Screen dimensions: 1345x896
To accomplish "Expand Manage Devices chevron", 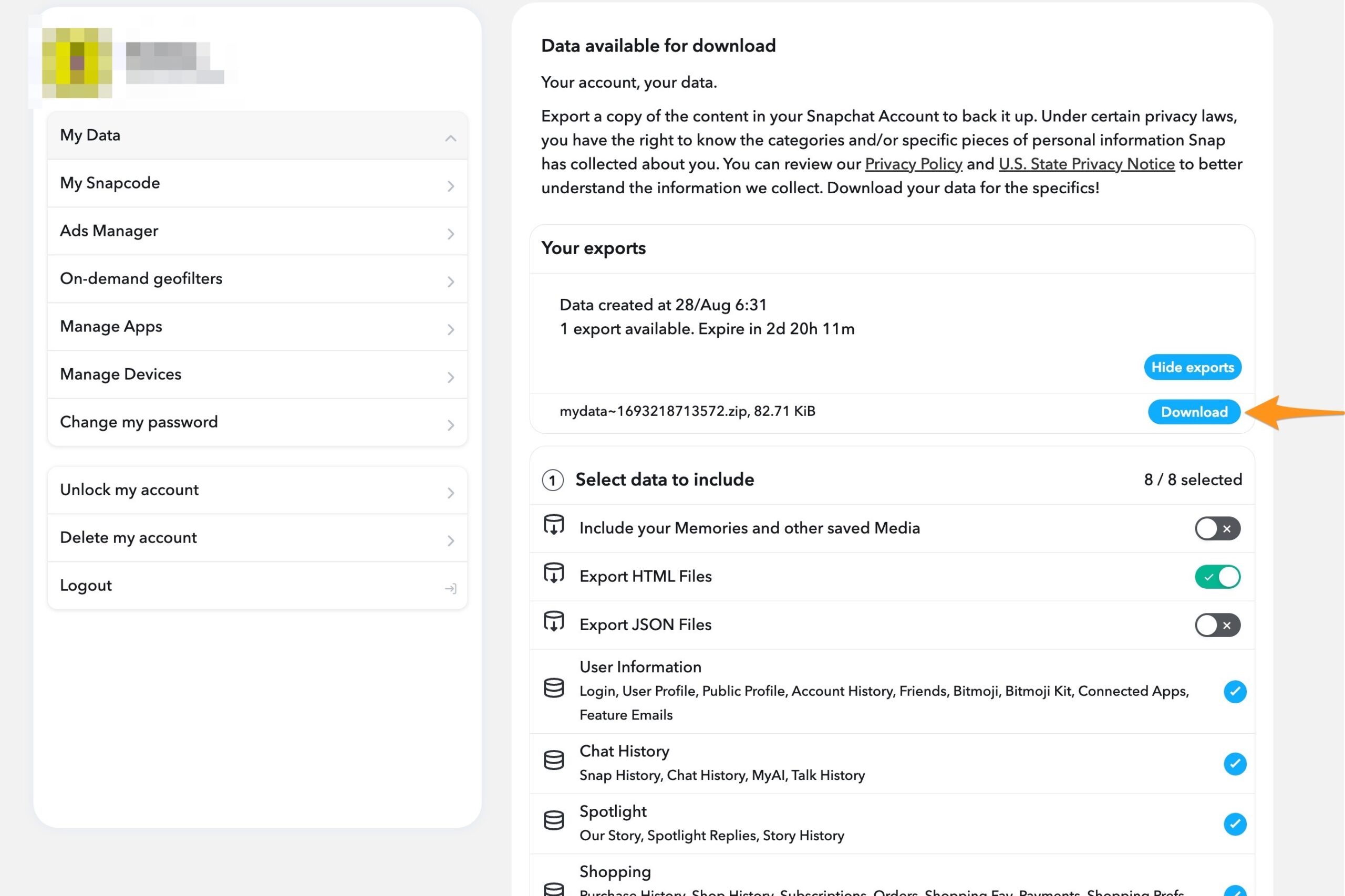I will click(450, 377).
